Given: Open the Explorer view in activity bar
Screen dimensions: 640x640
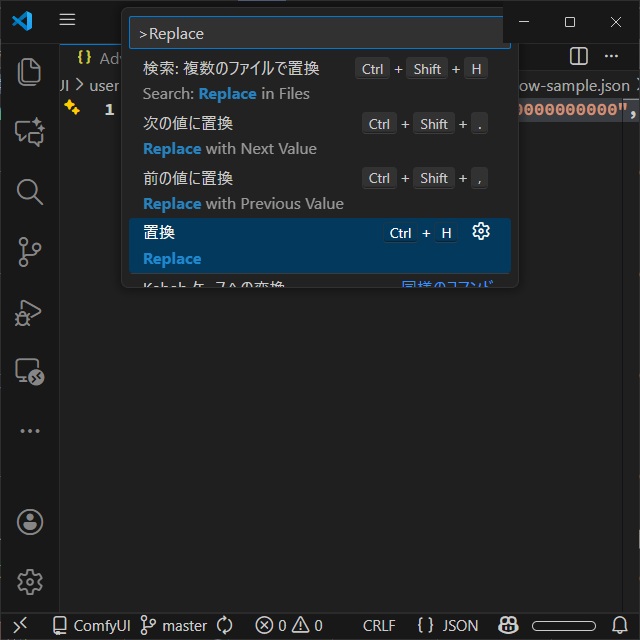Looking at the screenshot, I should 30,72.
